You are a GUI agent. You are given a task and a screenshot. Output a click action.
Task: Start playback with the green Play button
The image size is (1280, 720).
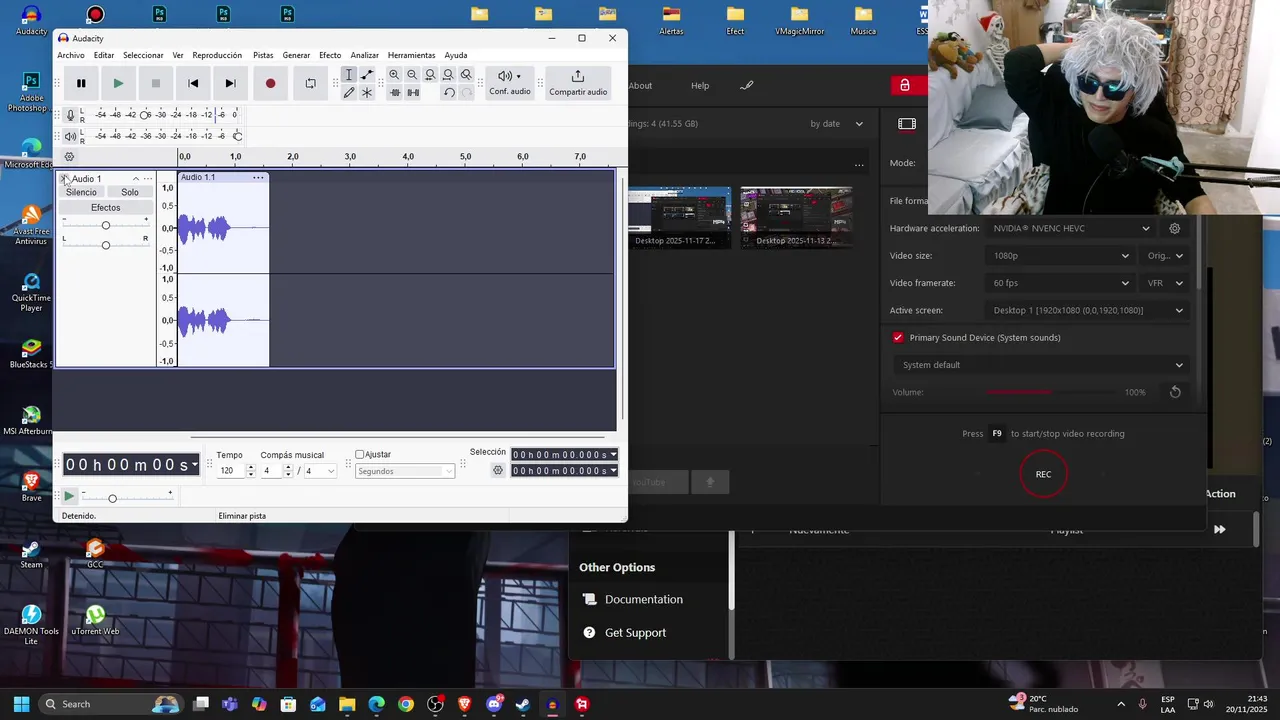tap(118, 84)
